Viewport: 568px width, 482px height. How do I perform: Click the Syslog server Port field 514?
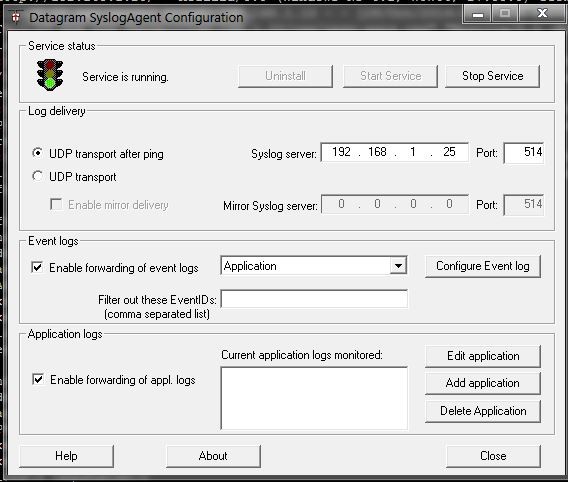pos(524,152)
